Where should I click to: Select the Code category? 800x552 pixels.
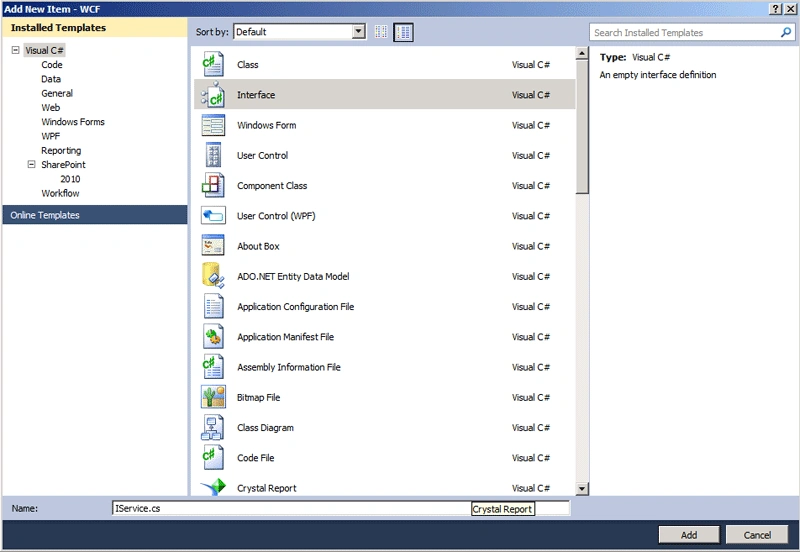pos(52,65)
